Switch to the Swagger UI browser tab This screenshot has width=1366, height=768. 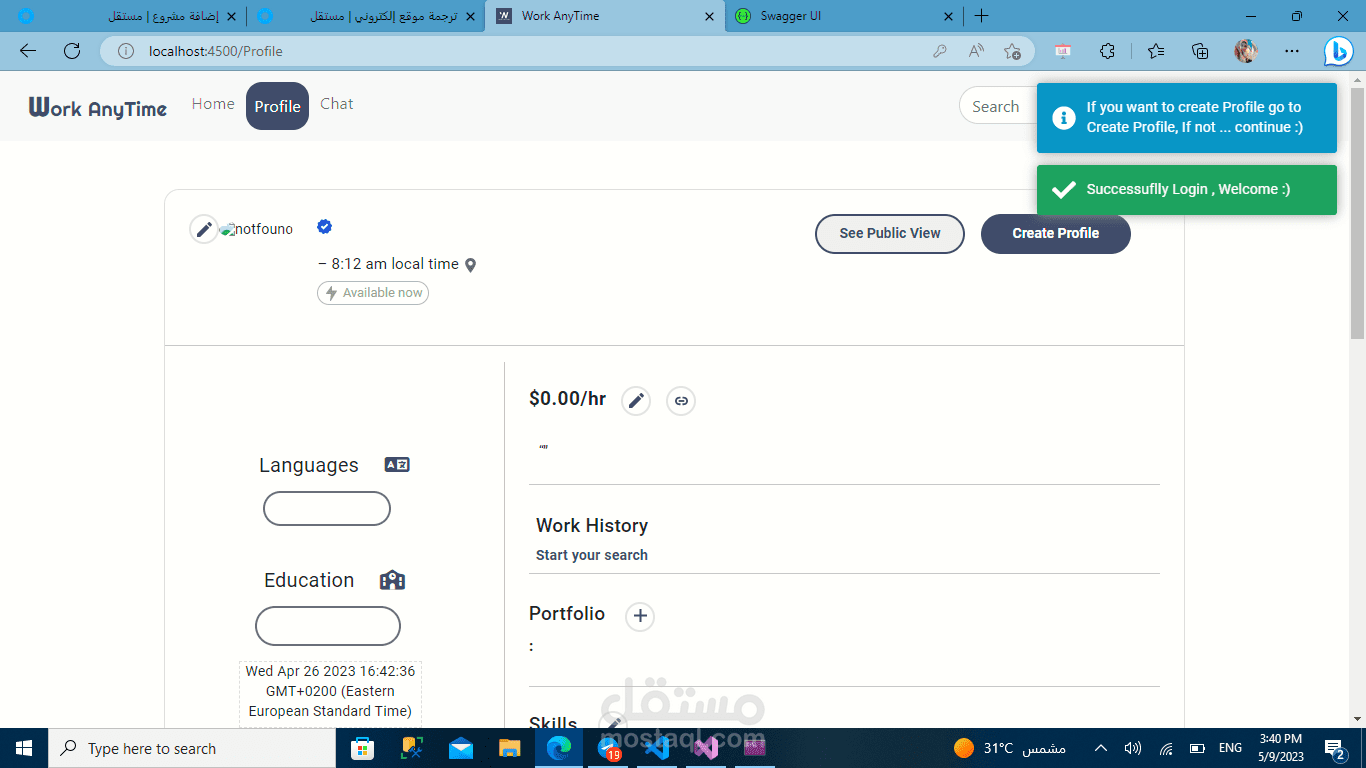point(843,16)
